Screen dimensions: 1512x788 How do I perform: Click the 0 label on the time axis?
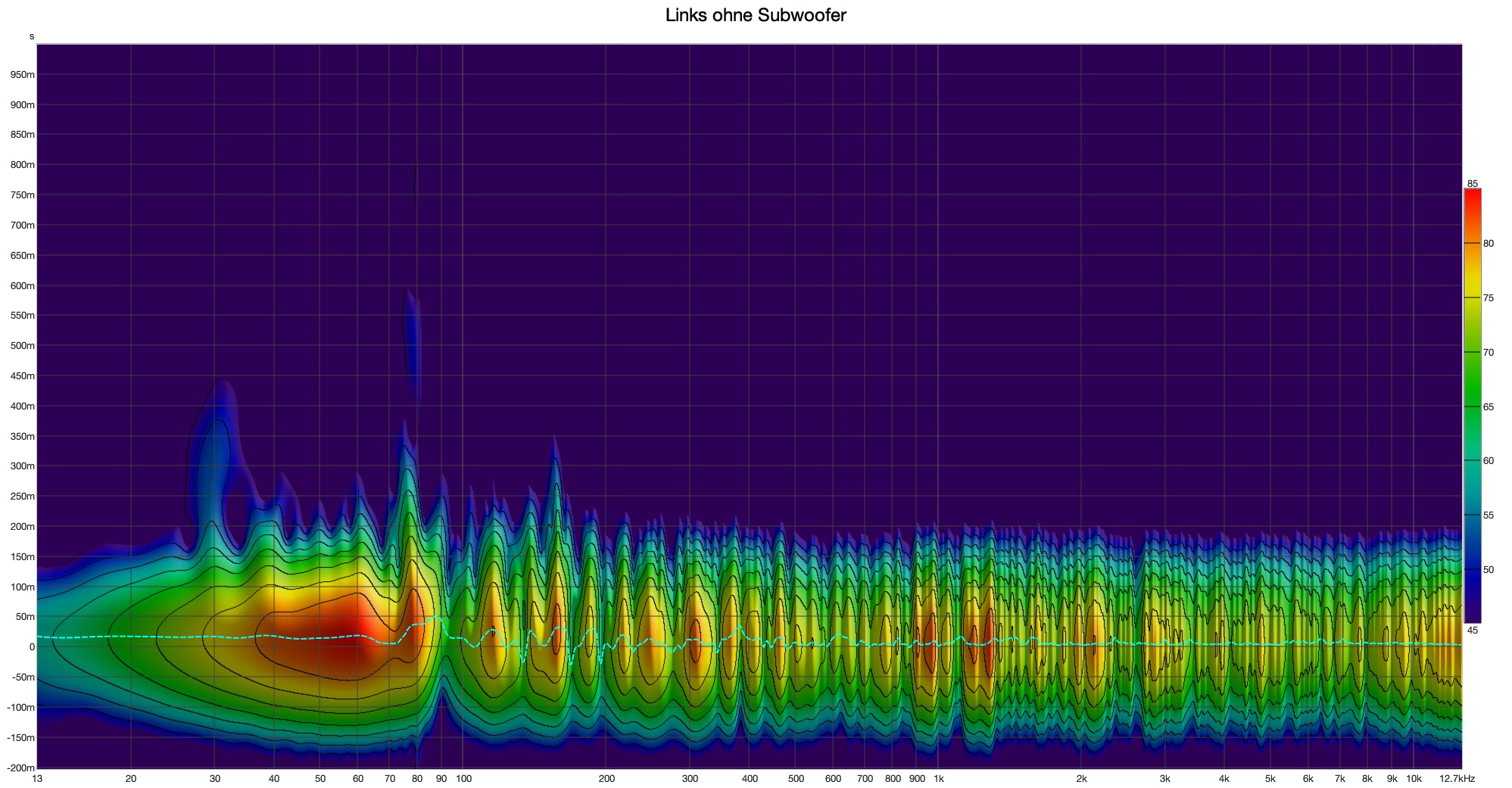[x=32, y=647]
